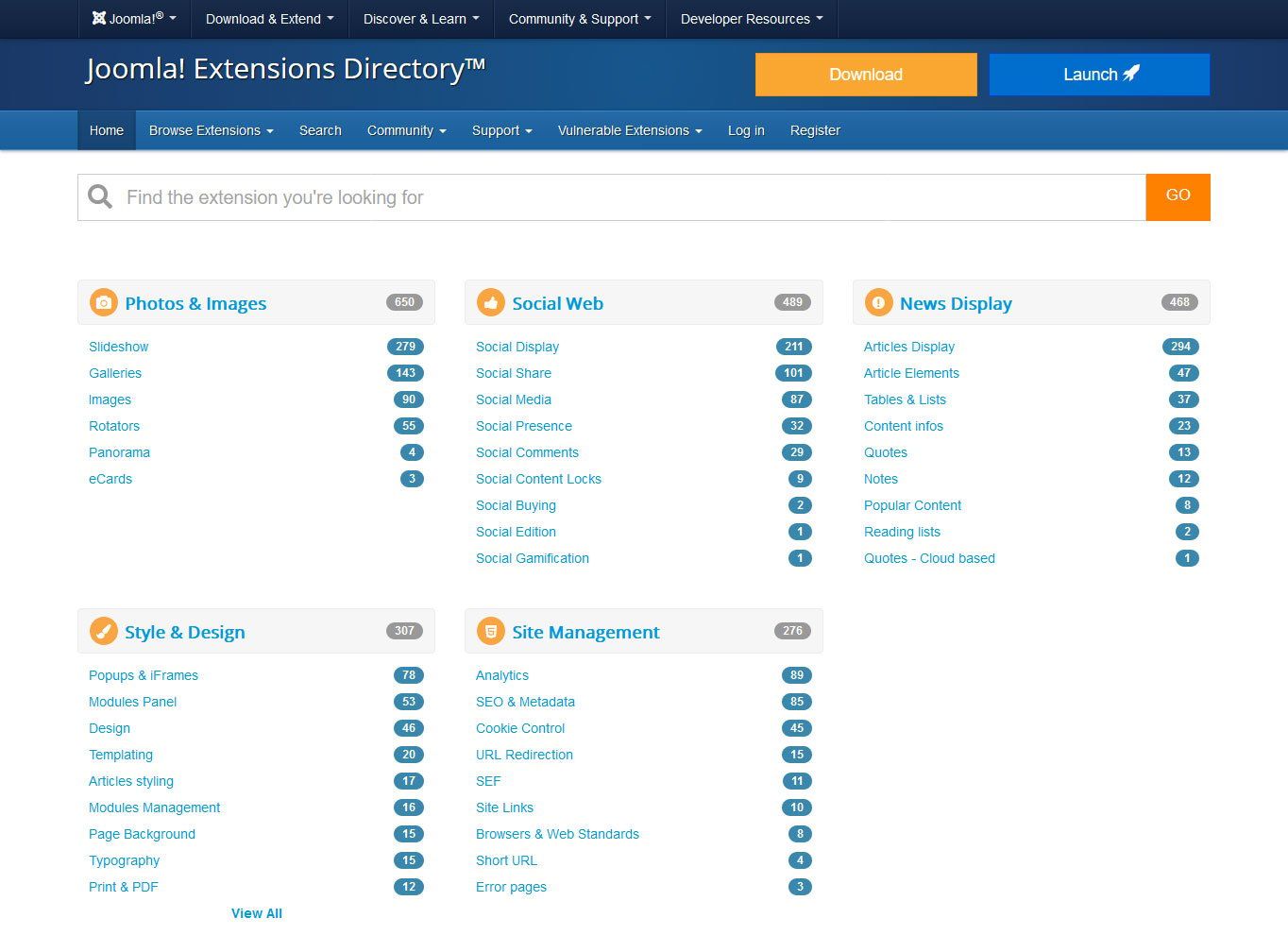1288x935 pixels.
Task: Open the Print & PDF link
Action: point(123,887)
